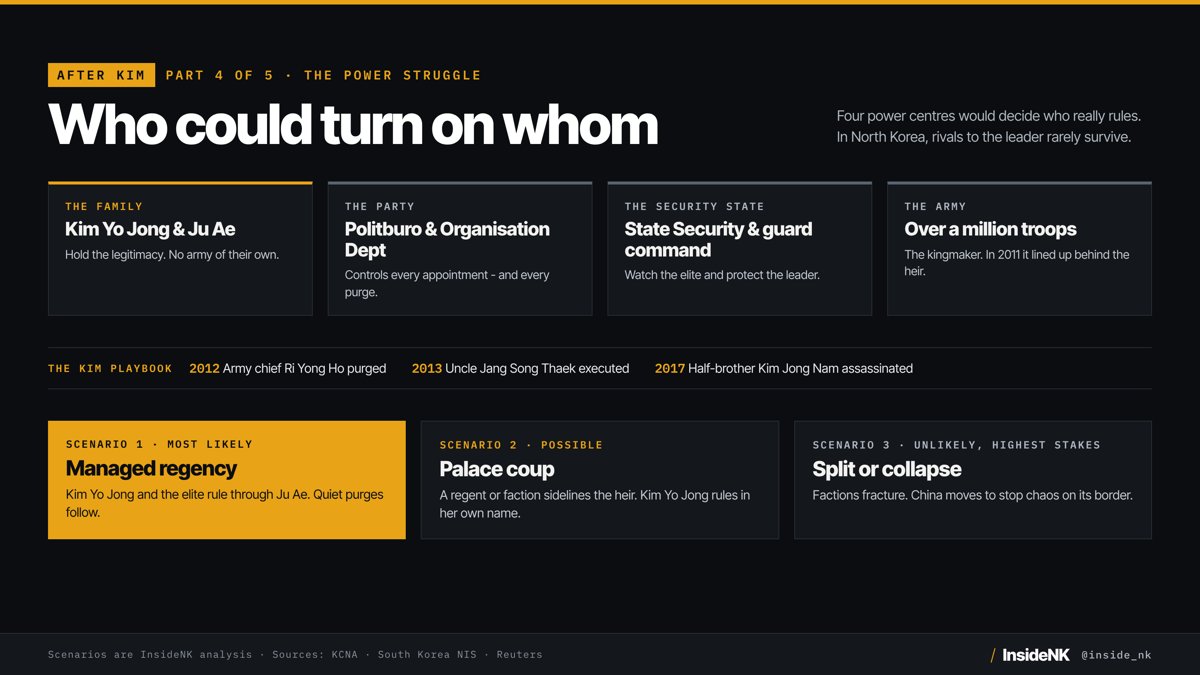Click the InsideNK wordmark in the footer

click(1036, 655)
